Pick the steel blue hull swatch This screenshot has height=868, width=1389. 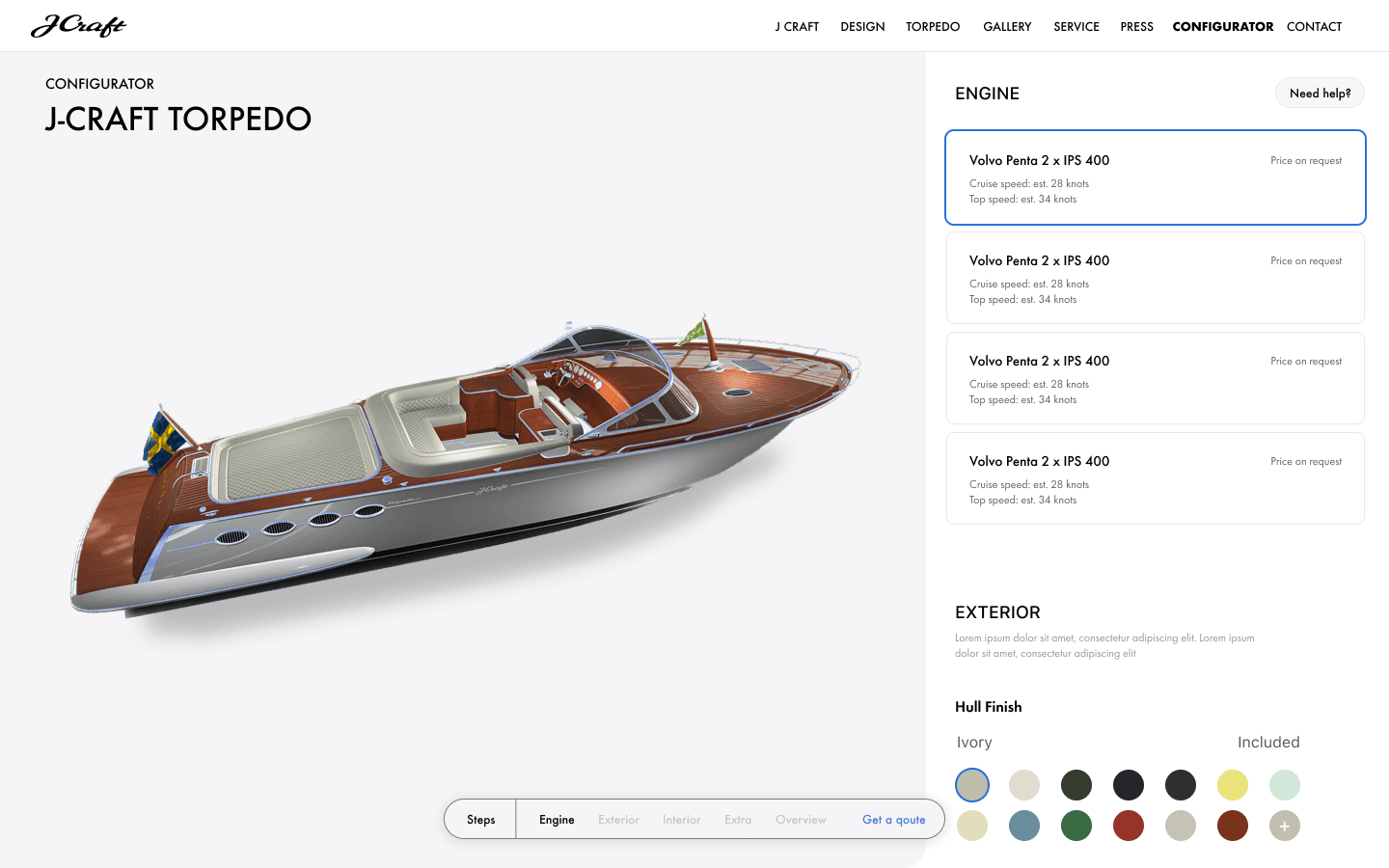pos(1023,826)
